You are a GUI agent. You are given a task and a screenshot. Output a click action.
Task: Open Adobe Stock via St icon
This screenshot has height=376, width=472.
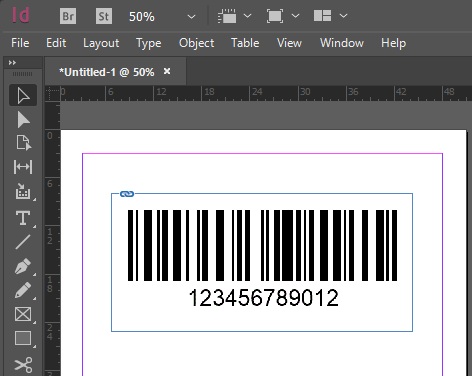[x=104, y=16]
